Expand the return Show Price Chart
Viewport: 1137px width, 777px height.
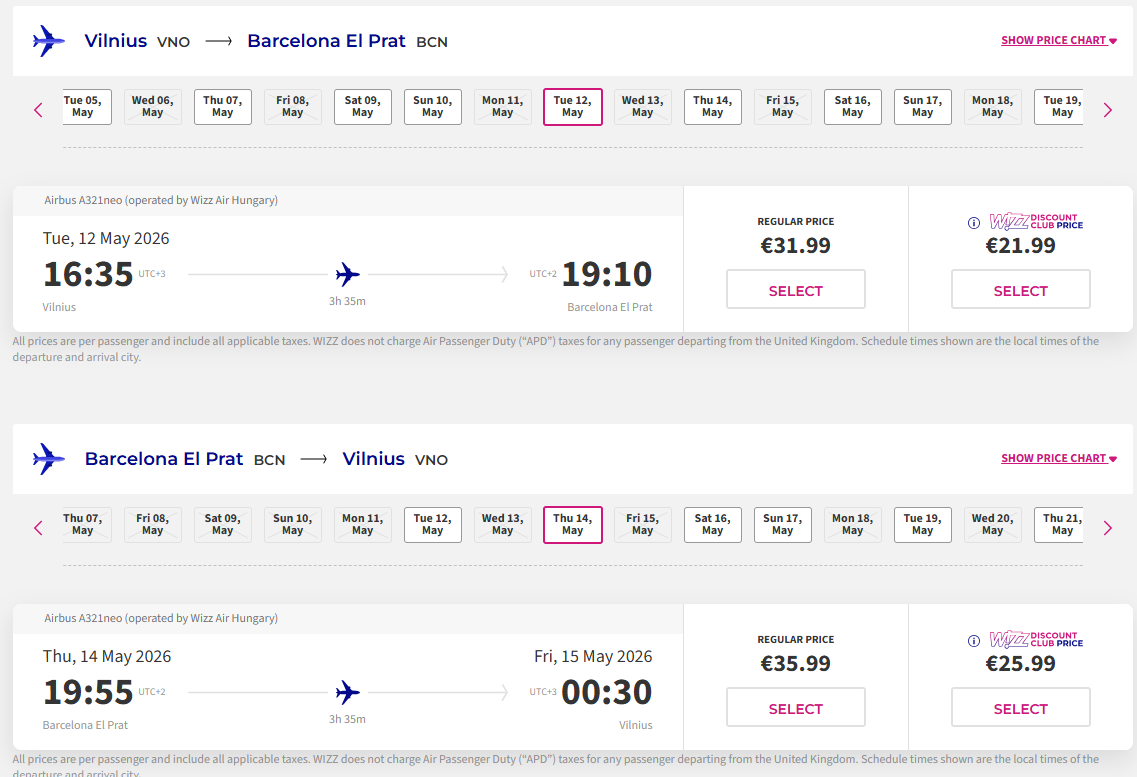click(1058, 459)
